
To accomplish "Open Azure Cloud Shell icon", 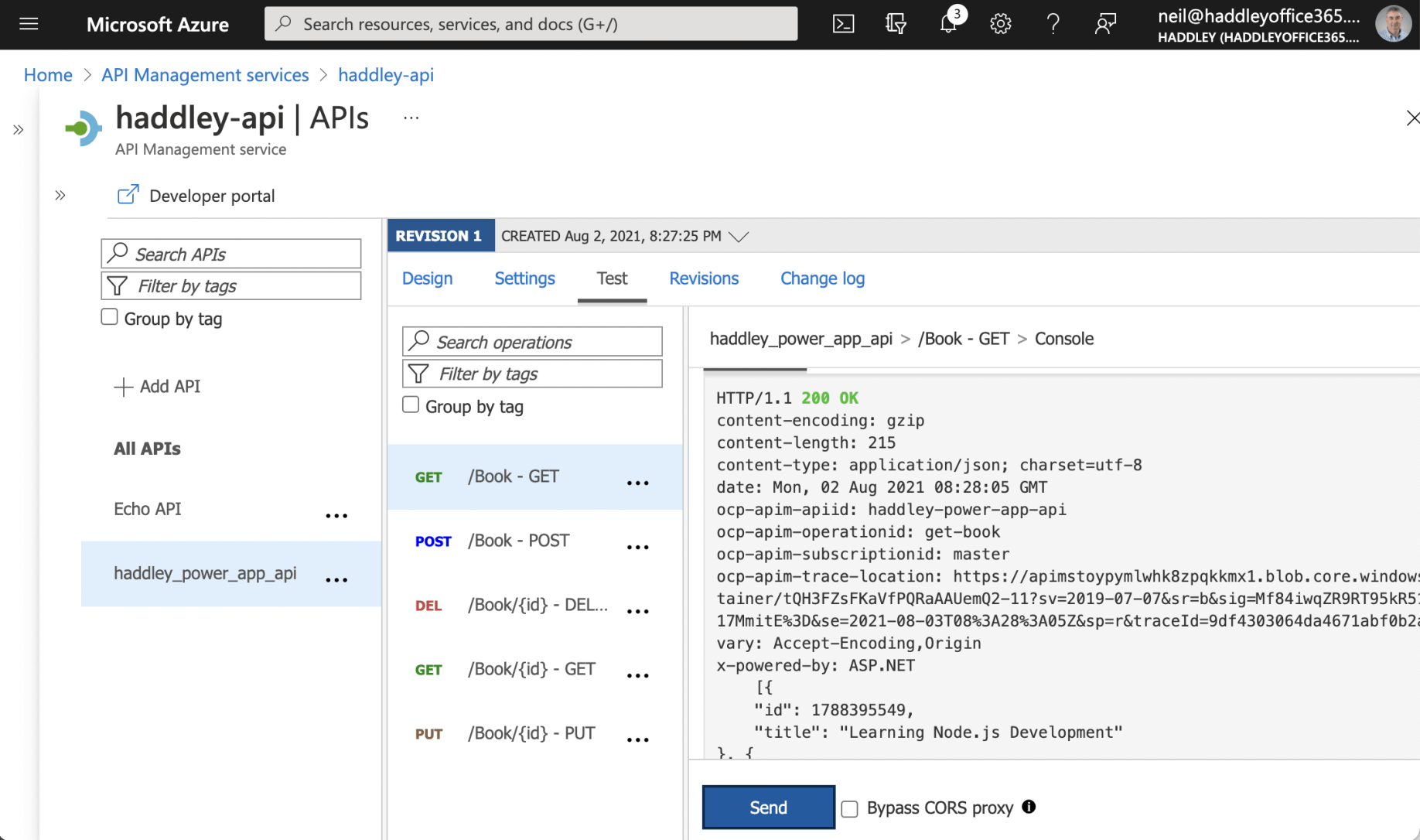I will (843, 24).
